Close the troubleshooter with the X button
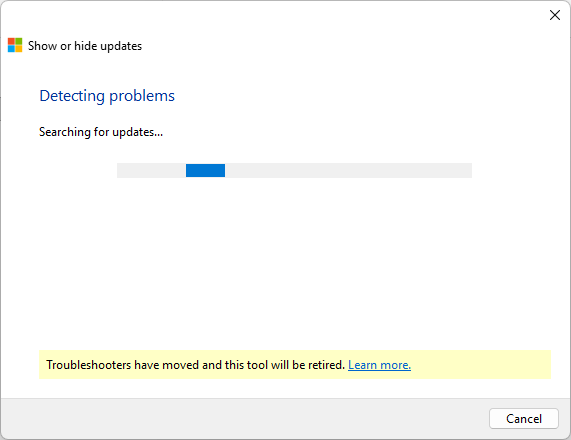The width and height of the screenshot is (571, 440). pyautogui.click(x=555, y=15)
